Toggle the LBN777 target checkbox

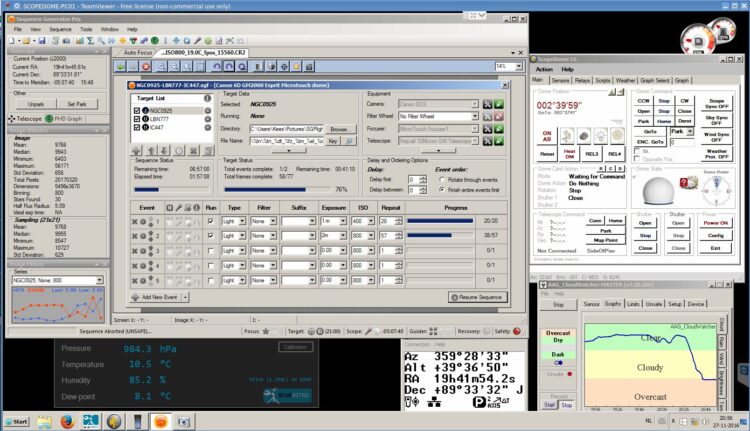tap(137, 119)
